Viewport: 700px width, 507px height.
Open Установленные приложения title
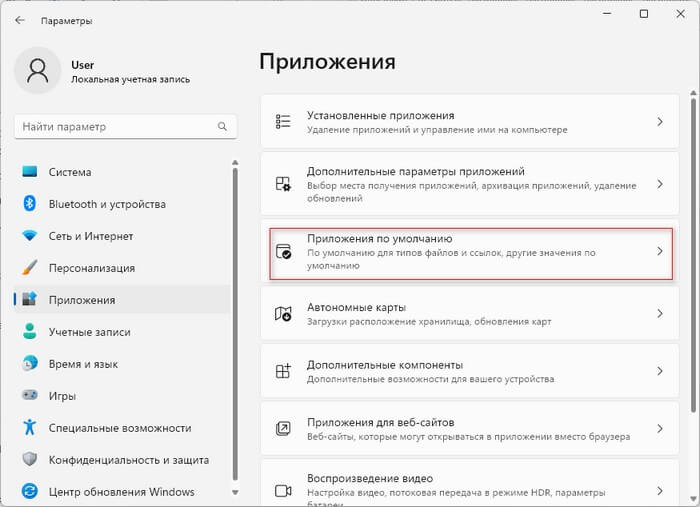pyautogui.click(x=381, y=116)
